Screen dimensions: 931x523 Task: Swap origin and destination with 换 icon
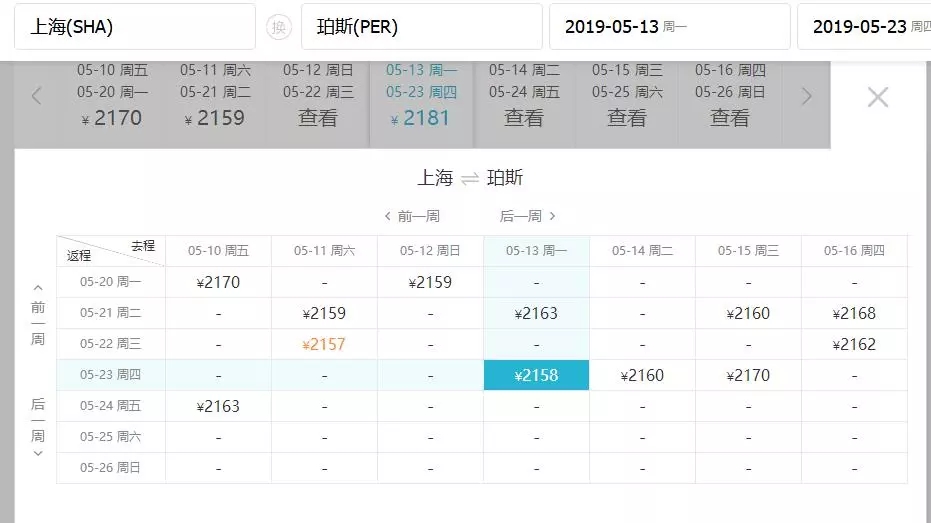[x=278, y=27]
